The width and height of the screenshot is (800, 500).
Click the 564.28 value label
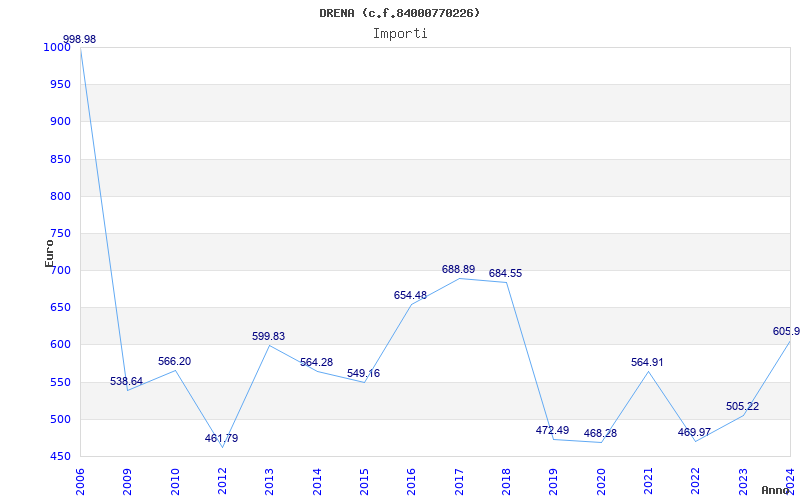pyautogui.click(x=316, y=363)
